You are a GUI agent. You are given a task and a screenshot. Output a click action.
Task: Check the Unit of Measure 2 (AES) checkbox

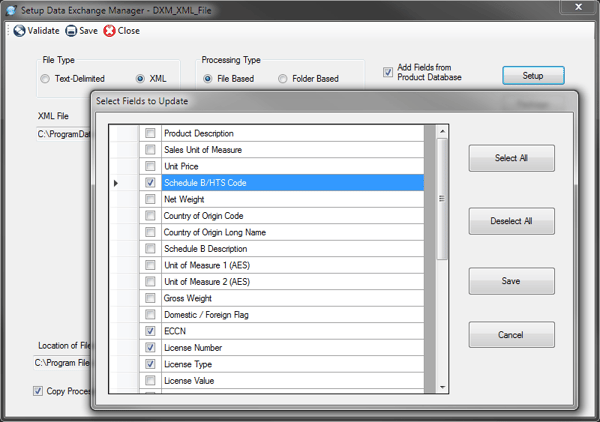[150, 282]
